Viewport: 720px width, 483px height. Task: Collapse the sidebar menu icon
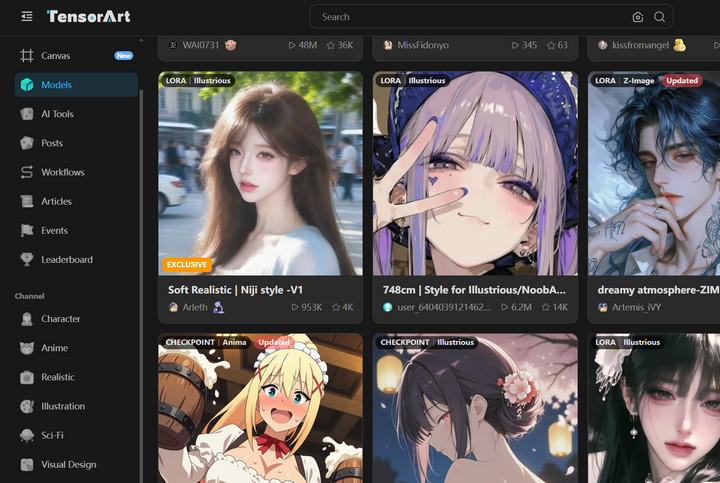point(27,17)
